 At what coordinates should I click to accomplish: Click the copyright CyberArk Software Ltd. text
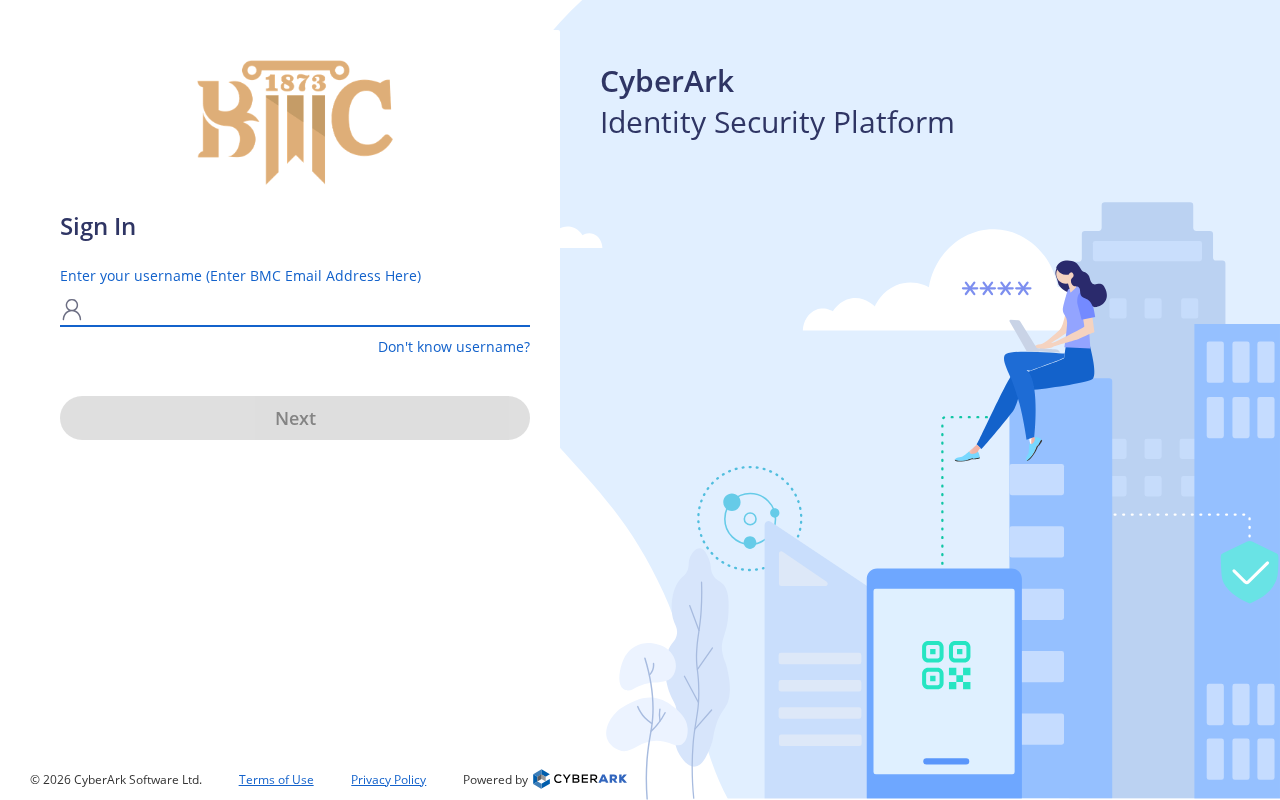(116, 780)
